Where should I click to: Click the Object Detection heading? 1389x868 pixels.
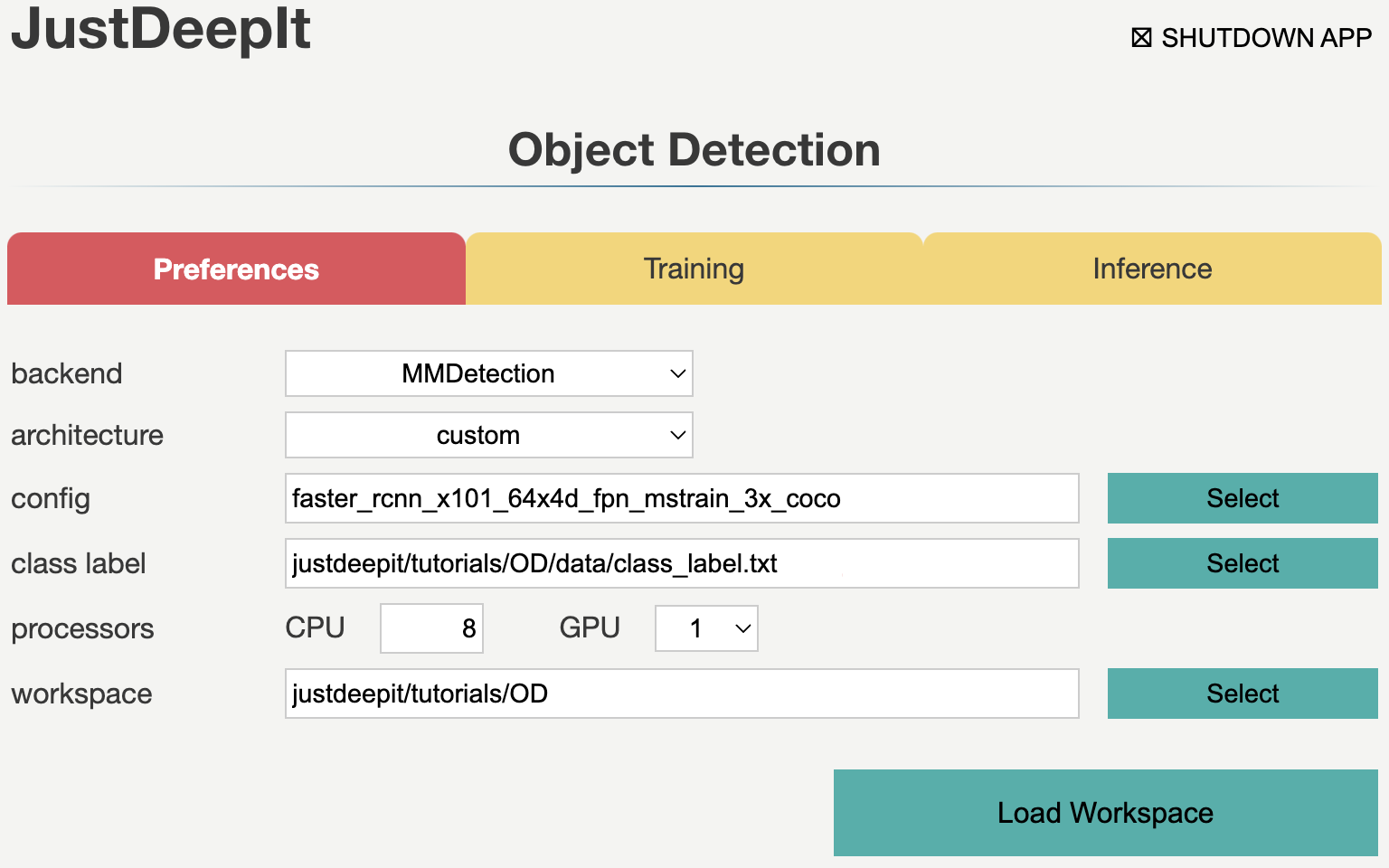pos(694,150)
